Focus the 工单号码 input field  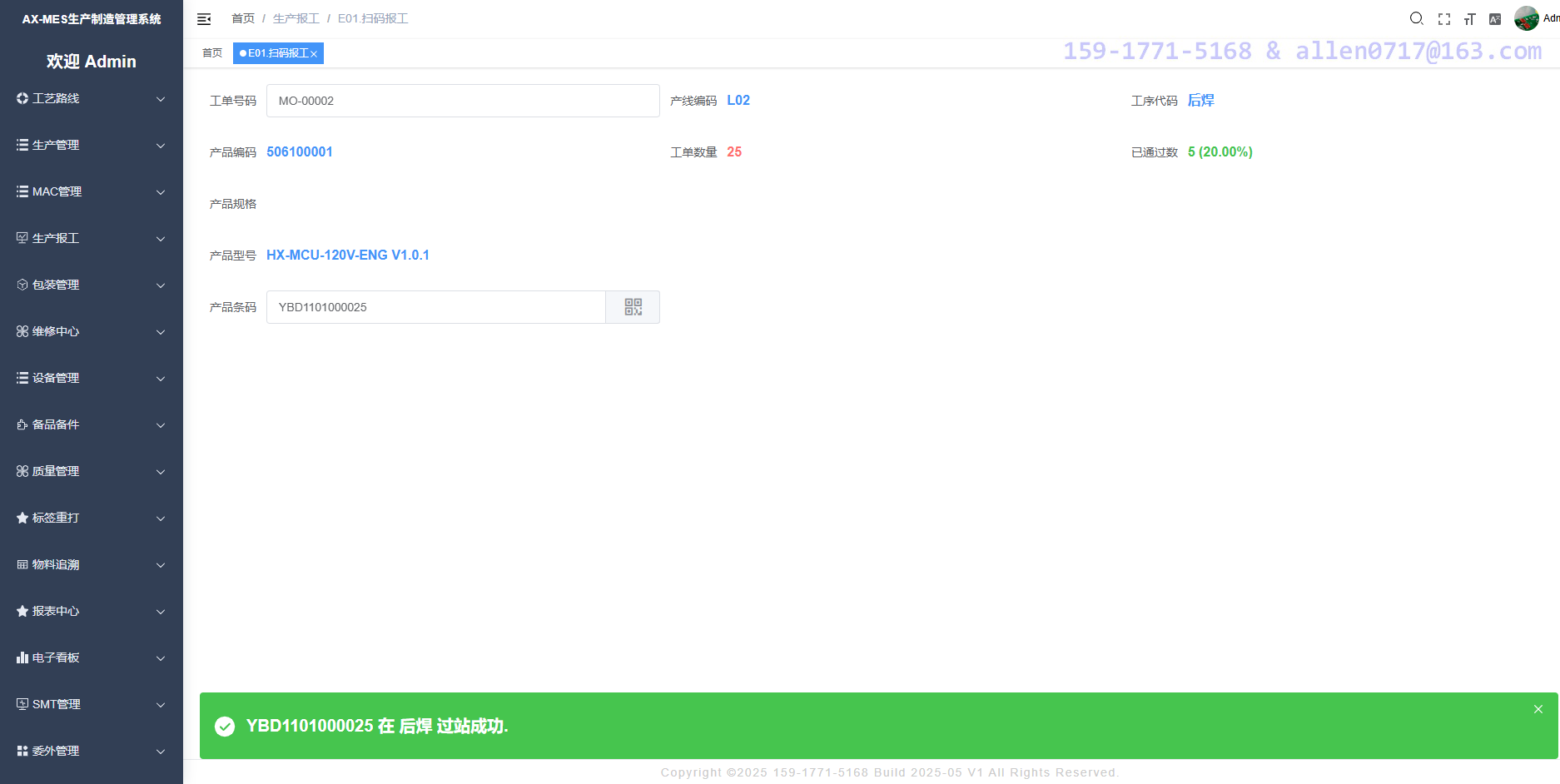pyautogui.click(x=463, y=101)
